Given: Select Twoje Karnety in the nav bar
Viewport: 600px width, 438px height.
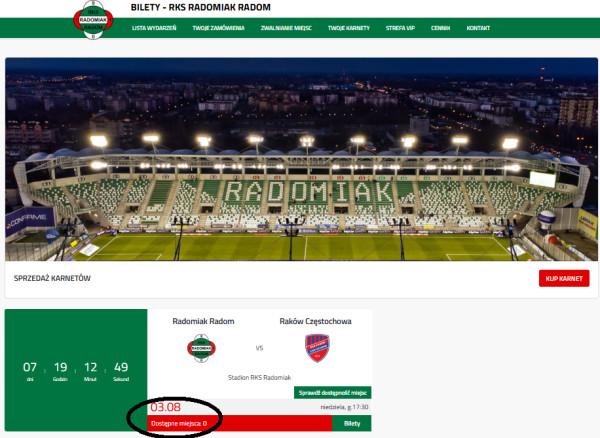Looking at the screenshot, I should tap(349, 28).
